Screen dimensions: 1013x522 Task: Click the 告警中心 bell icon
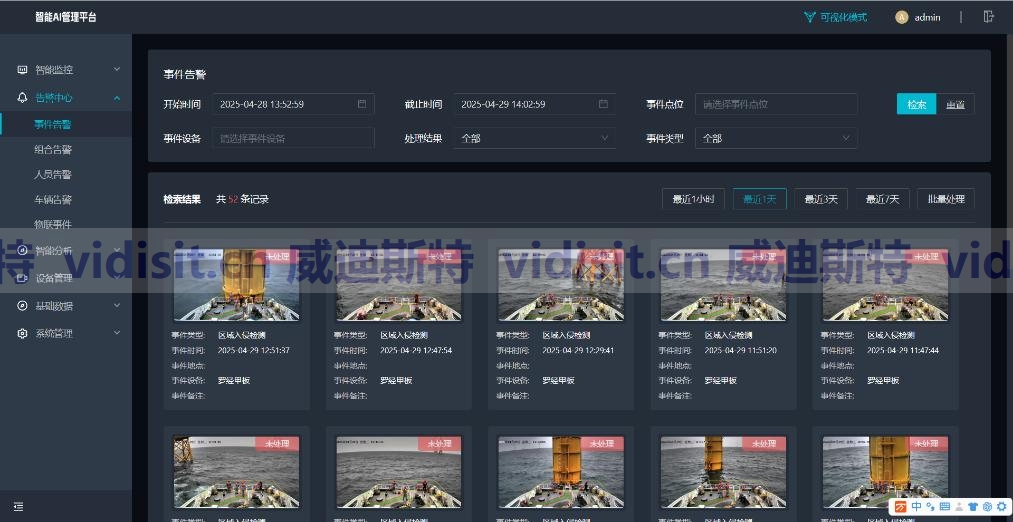(x=23, y=98)
